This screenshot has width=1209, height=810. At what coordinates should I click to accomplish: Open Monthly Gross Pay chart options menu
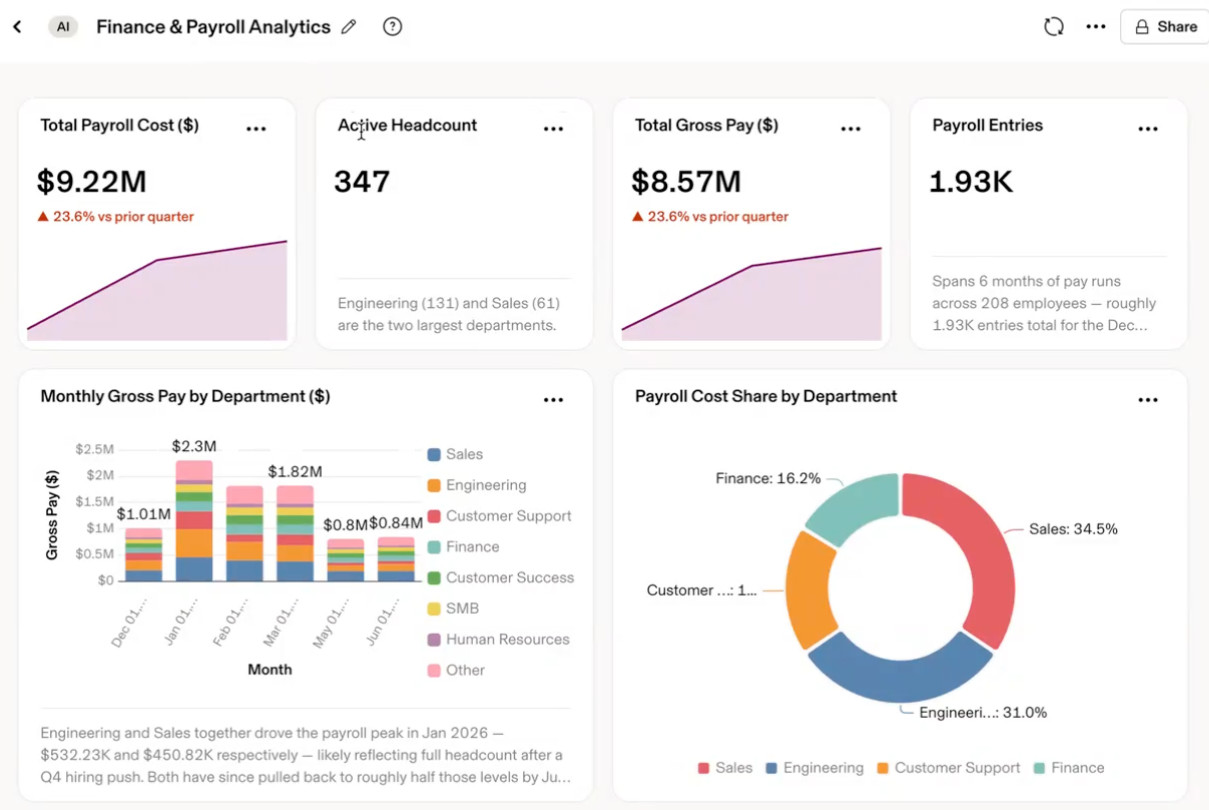[x=553, y=399]
